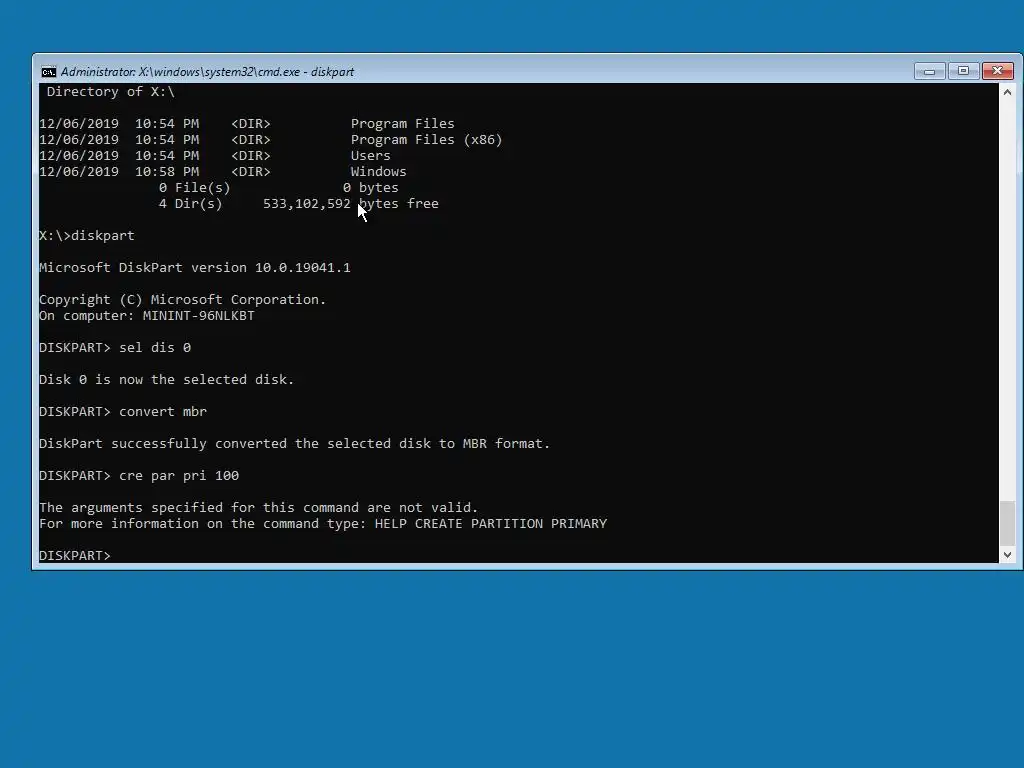Click the 'sel dis 0' command
Screen dimensions: 1024x768
pos(155,347)
